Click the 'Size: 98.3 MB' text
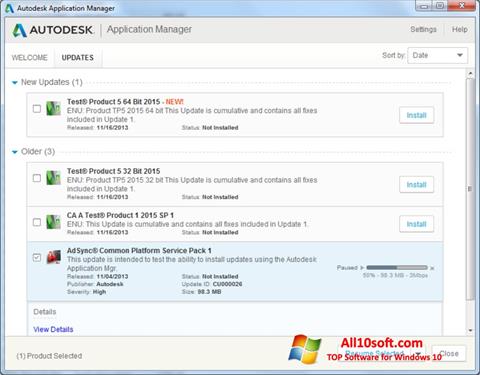The height and width of the screenshot is (375, 480). pos(201,292)
